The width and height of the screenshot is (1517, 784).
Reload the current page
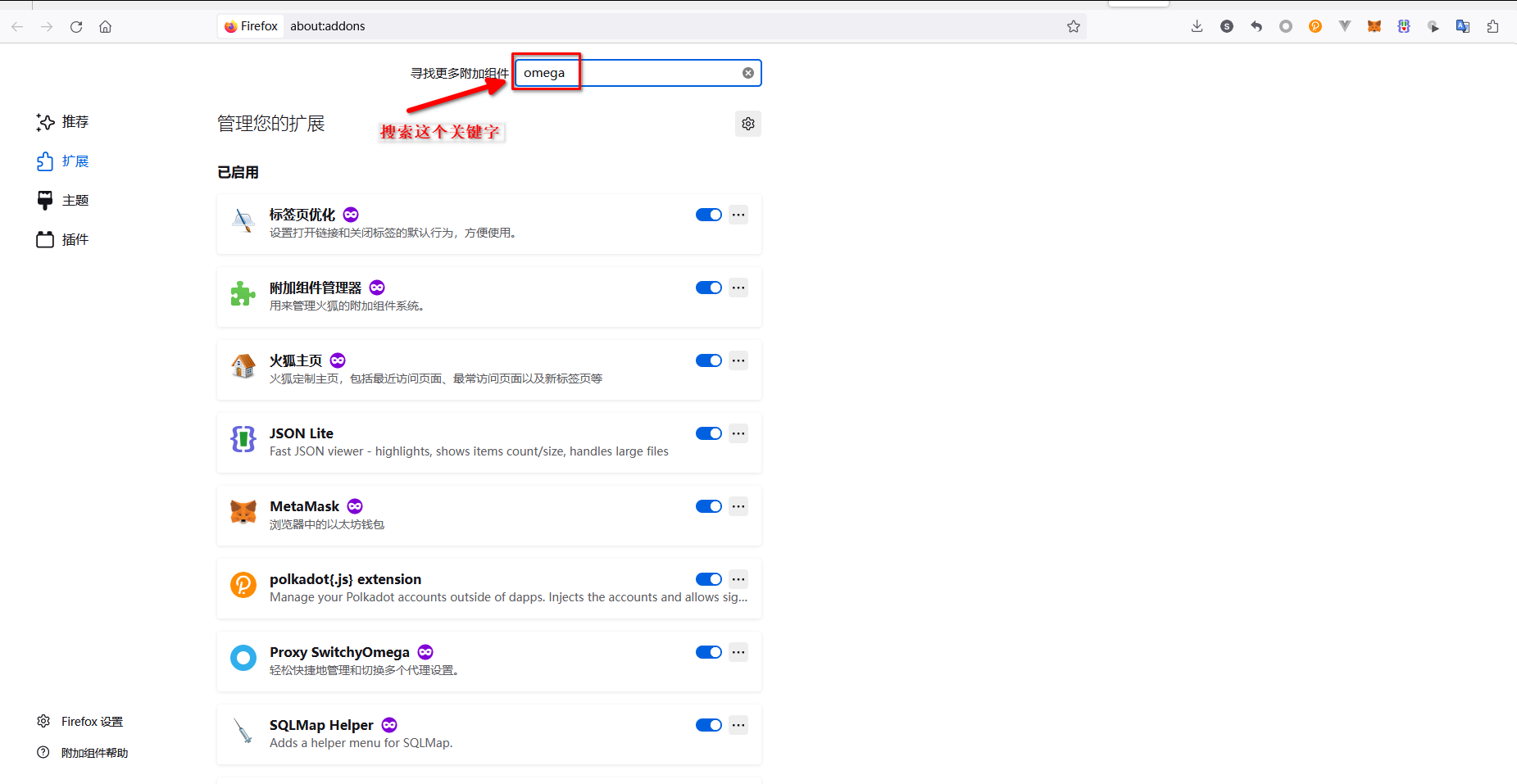pyautogui.click(x=76, y=26)
